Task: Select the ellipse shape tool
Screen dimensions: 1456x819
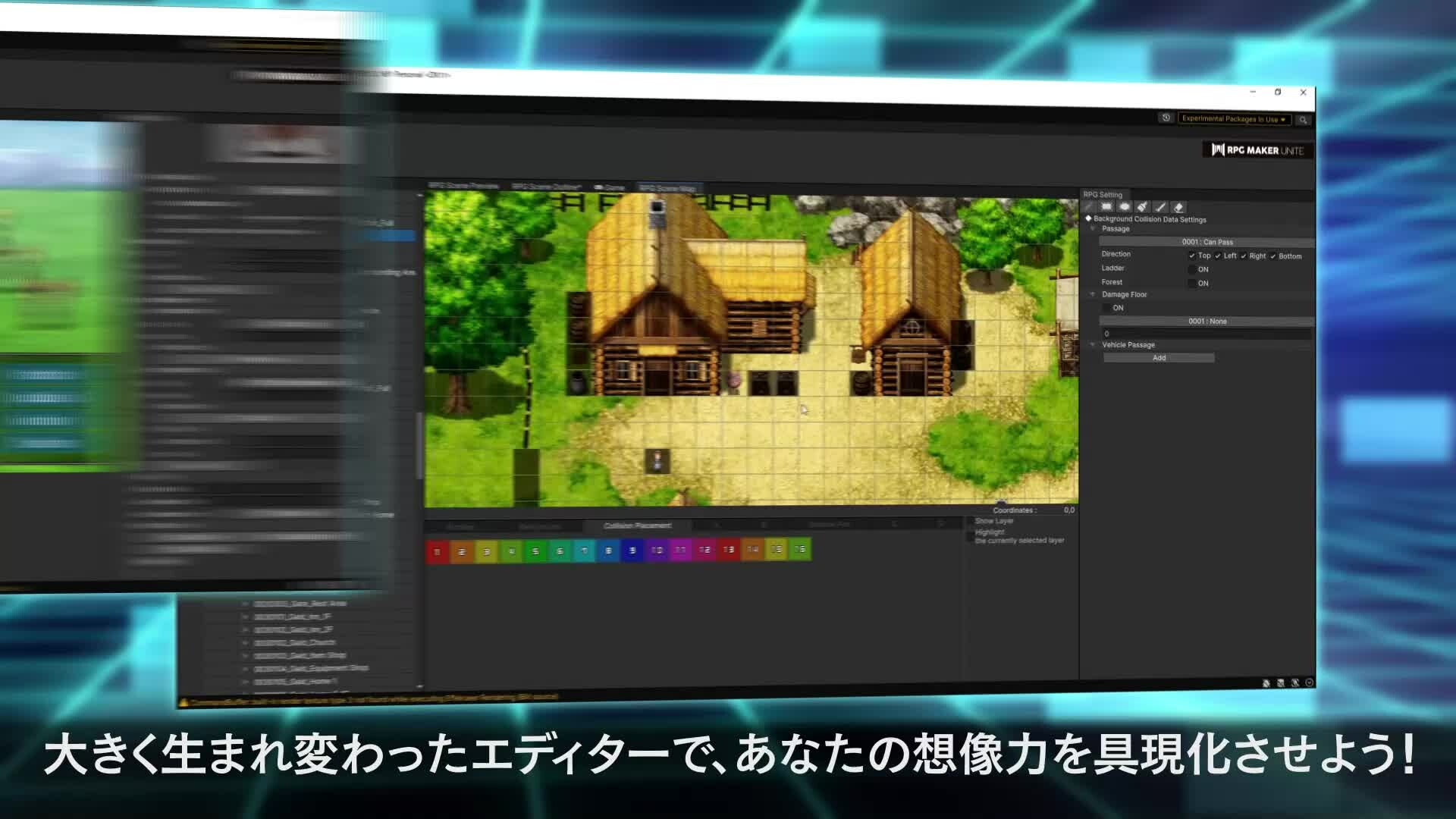Action: 1125,207
